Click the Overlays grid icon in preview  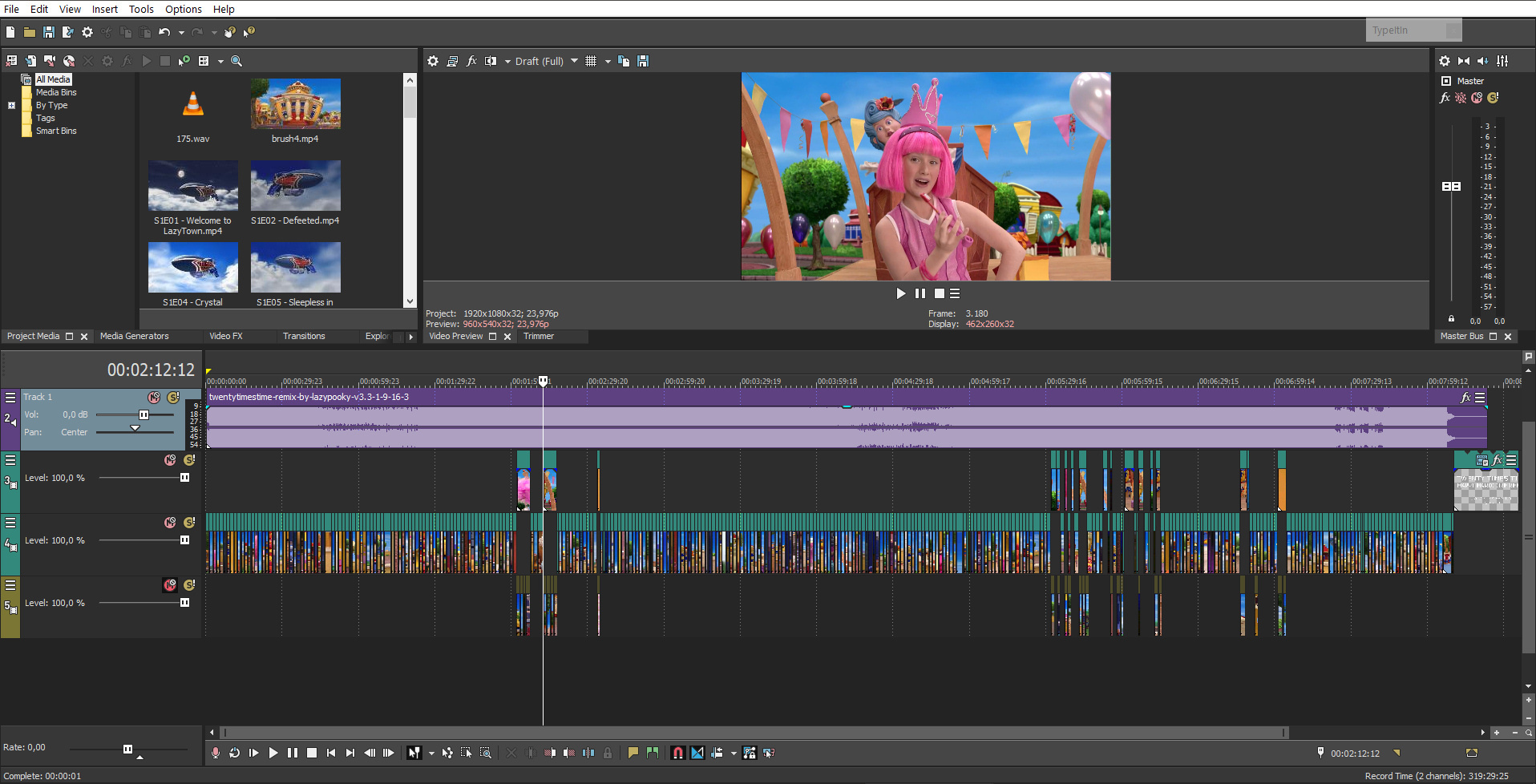click(591, 61)
